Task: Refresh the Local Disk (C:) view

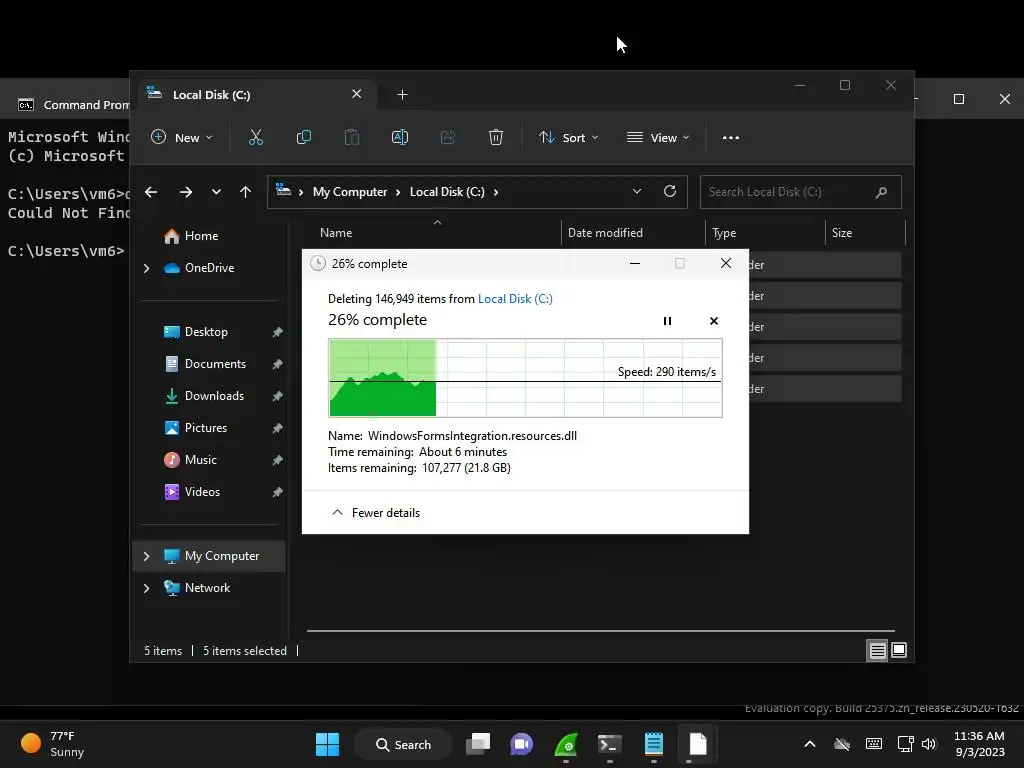Action: click(x=669, y=191)
